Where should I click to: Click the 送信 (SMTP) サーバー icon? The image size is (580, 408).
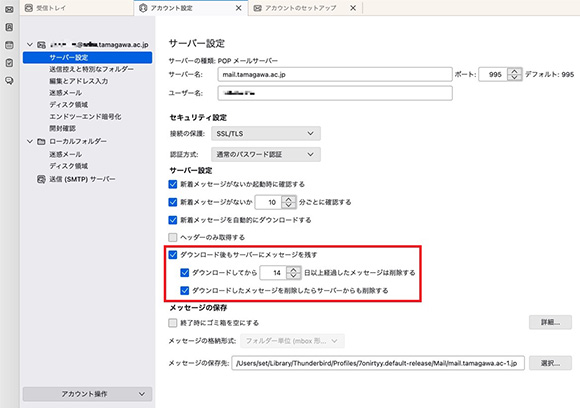pos(41,179)
